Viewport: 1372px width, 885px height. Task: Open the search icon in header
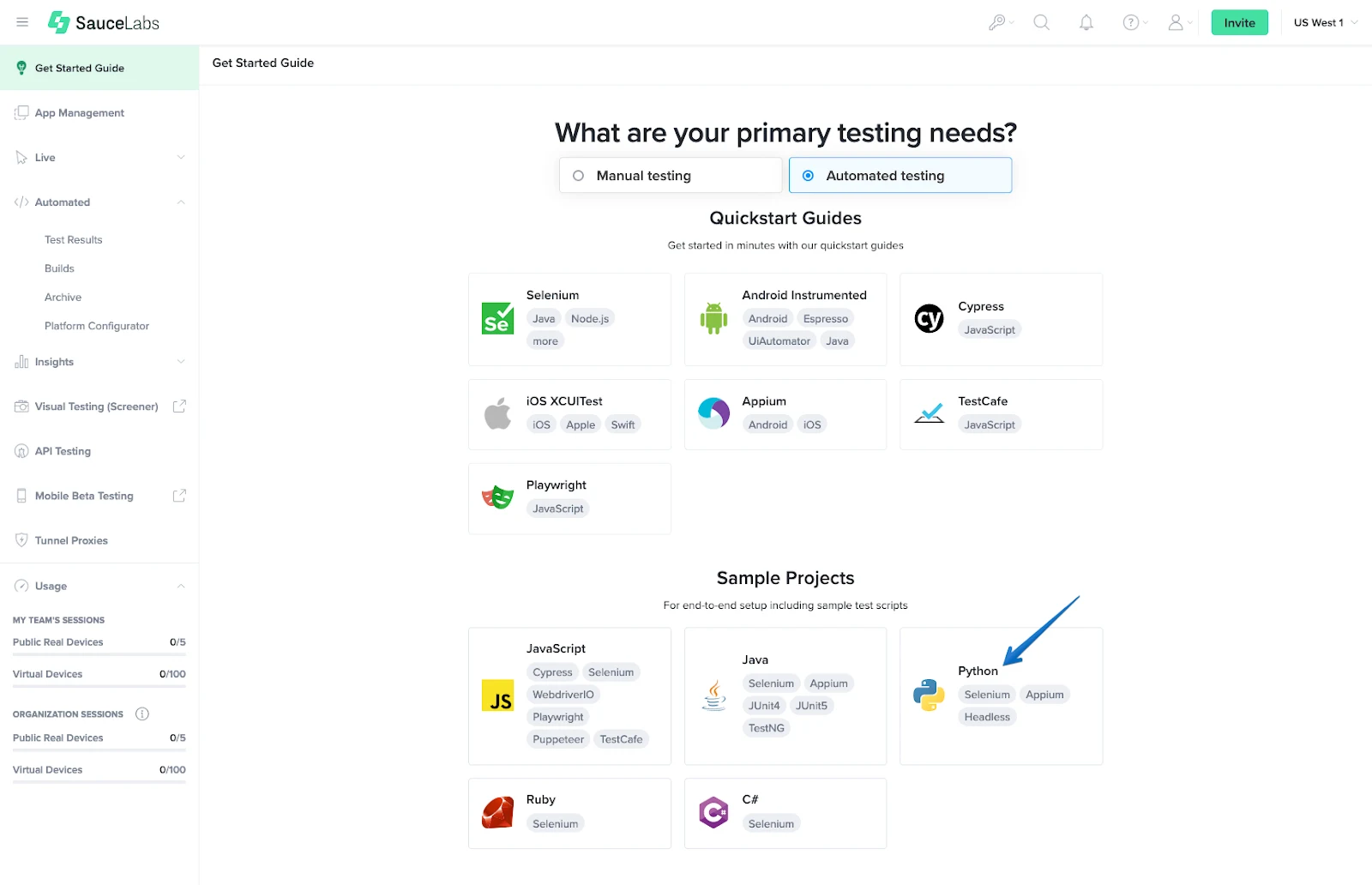click(x=1041, y=22)
